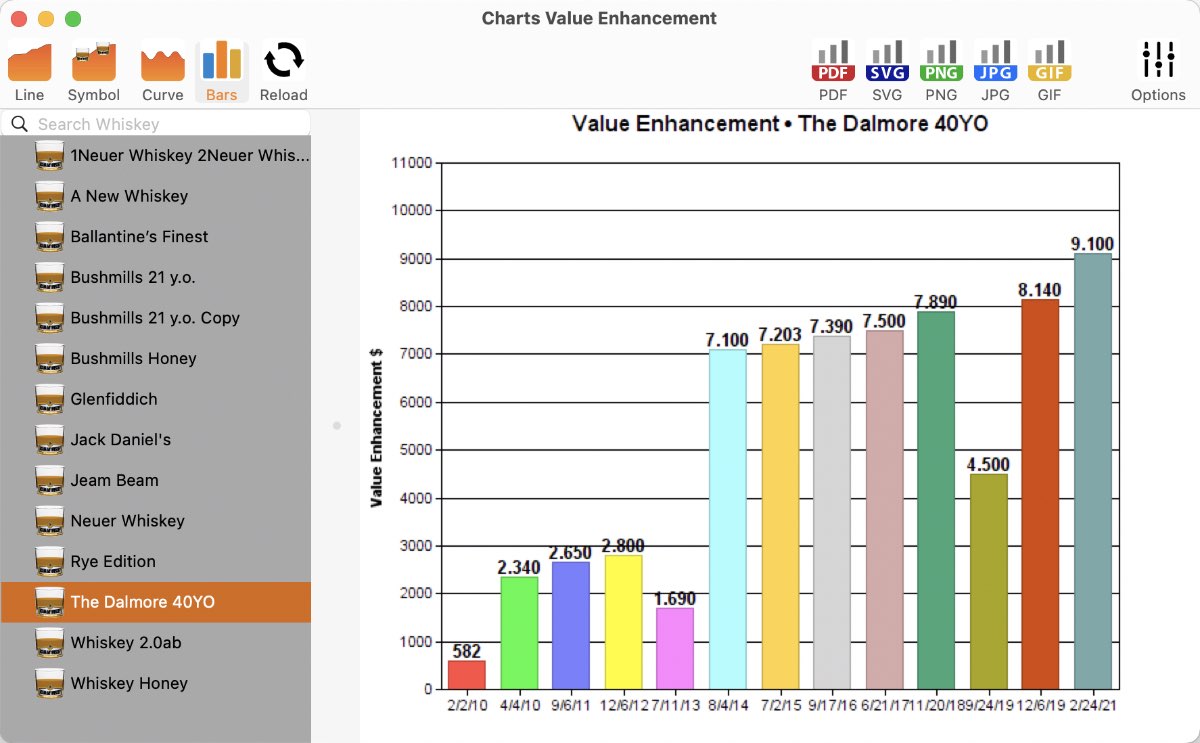Click the 2/24/21 date label
This screenshot has height=743, width=1200.
tap(1093, 706)
